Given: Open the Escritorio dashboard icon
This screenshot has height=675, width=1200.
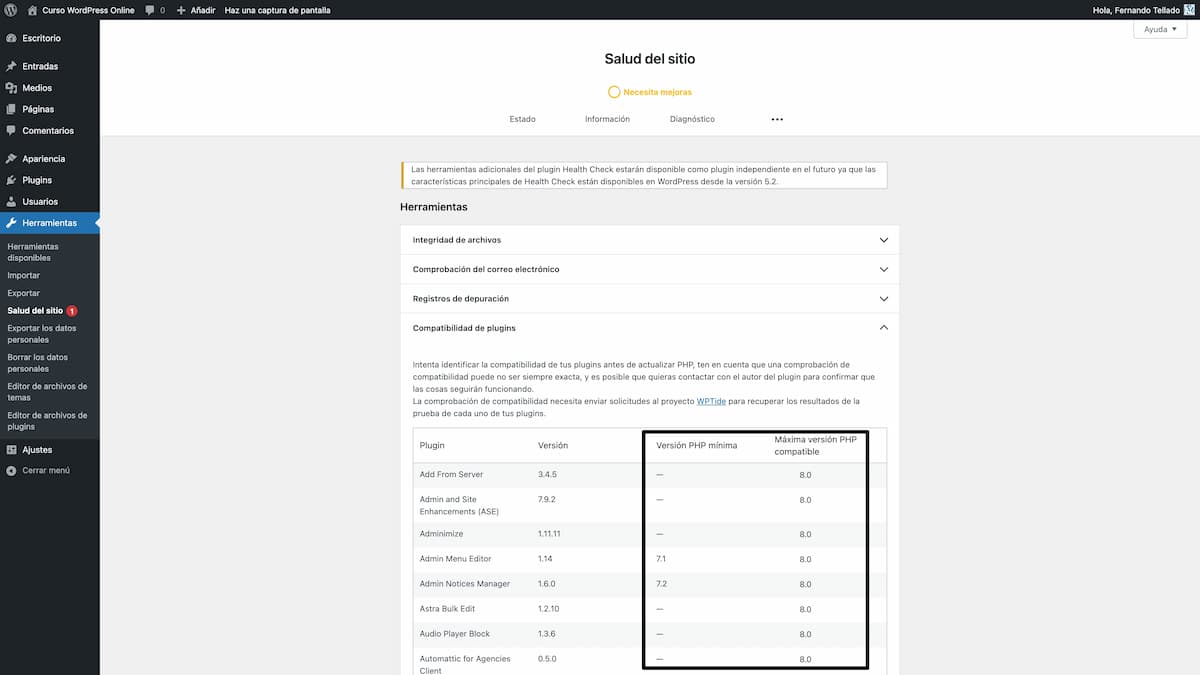Looking at the screenshot, I should point(13,38).
